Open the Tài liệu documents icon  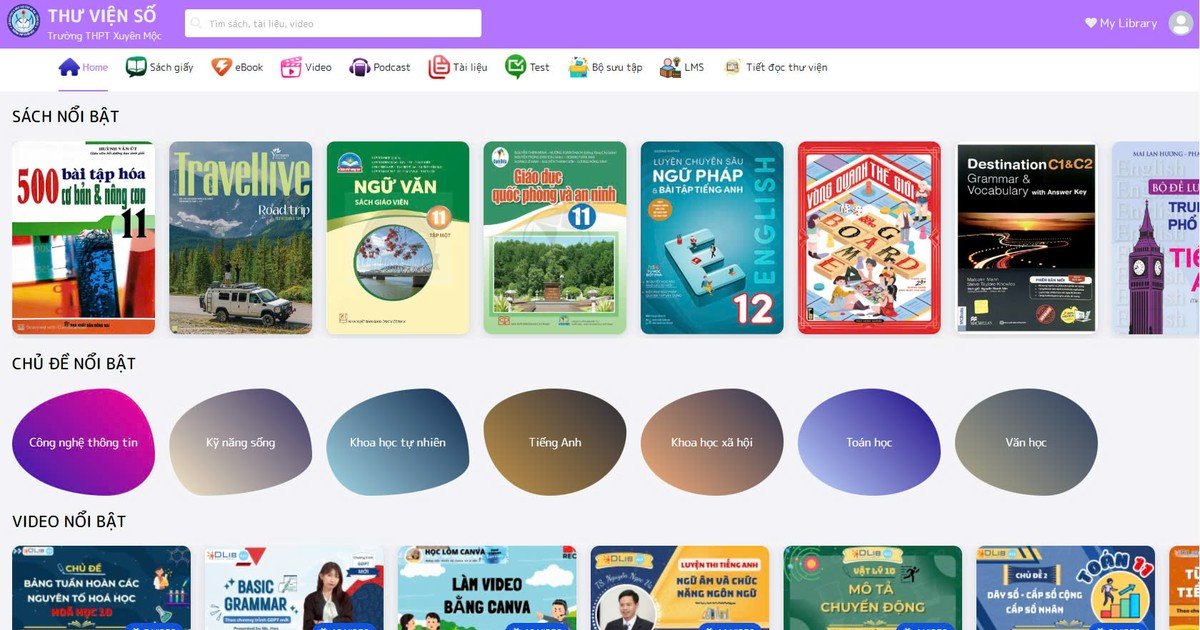[439, 67]
